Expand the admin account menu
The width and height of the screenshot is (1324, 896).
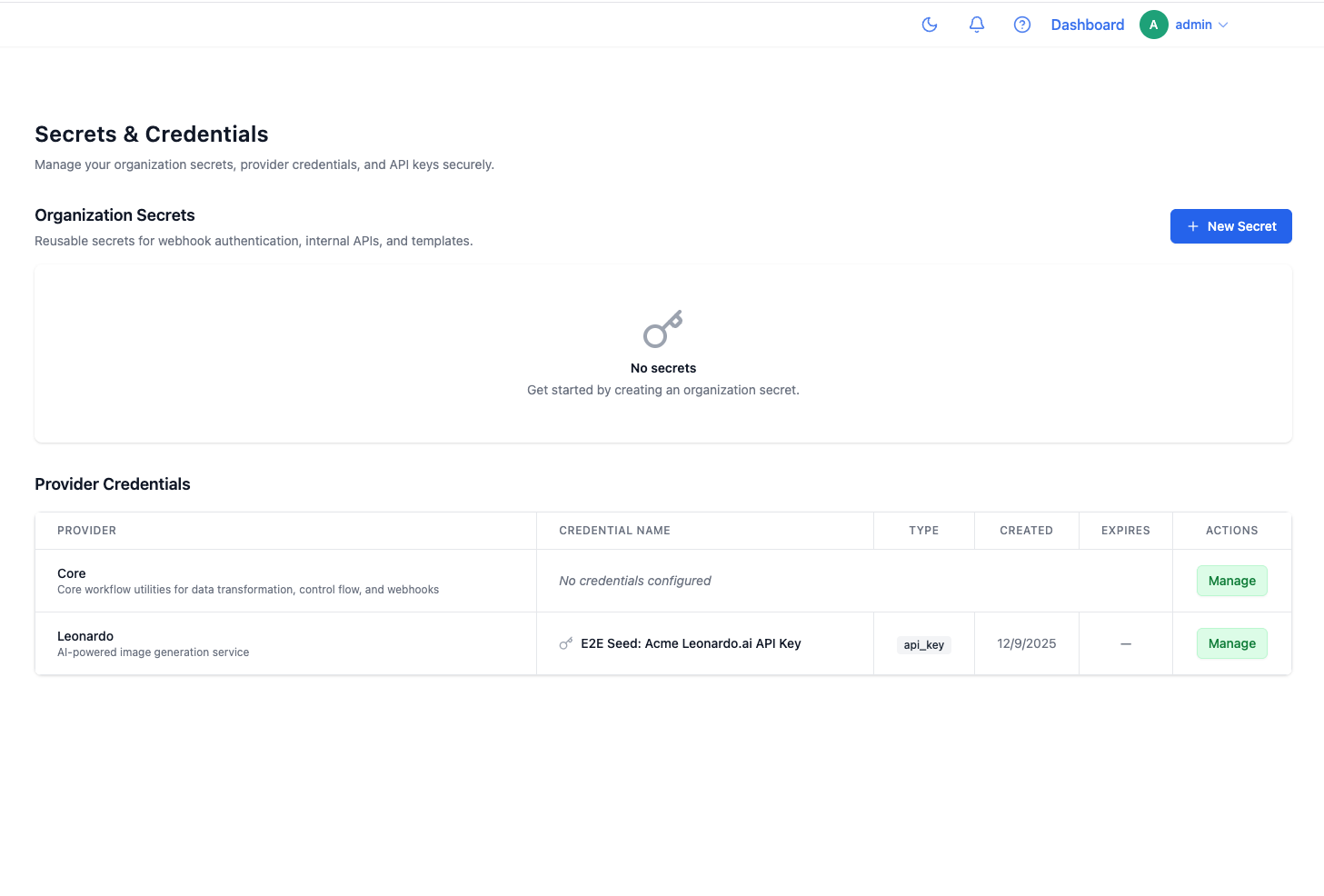point(1193,25)
